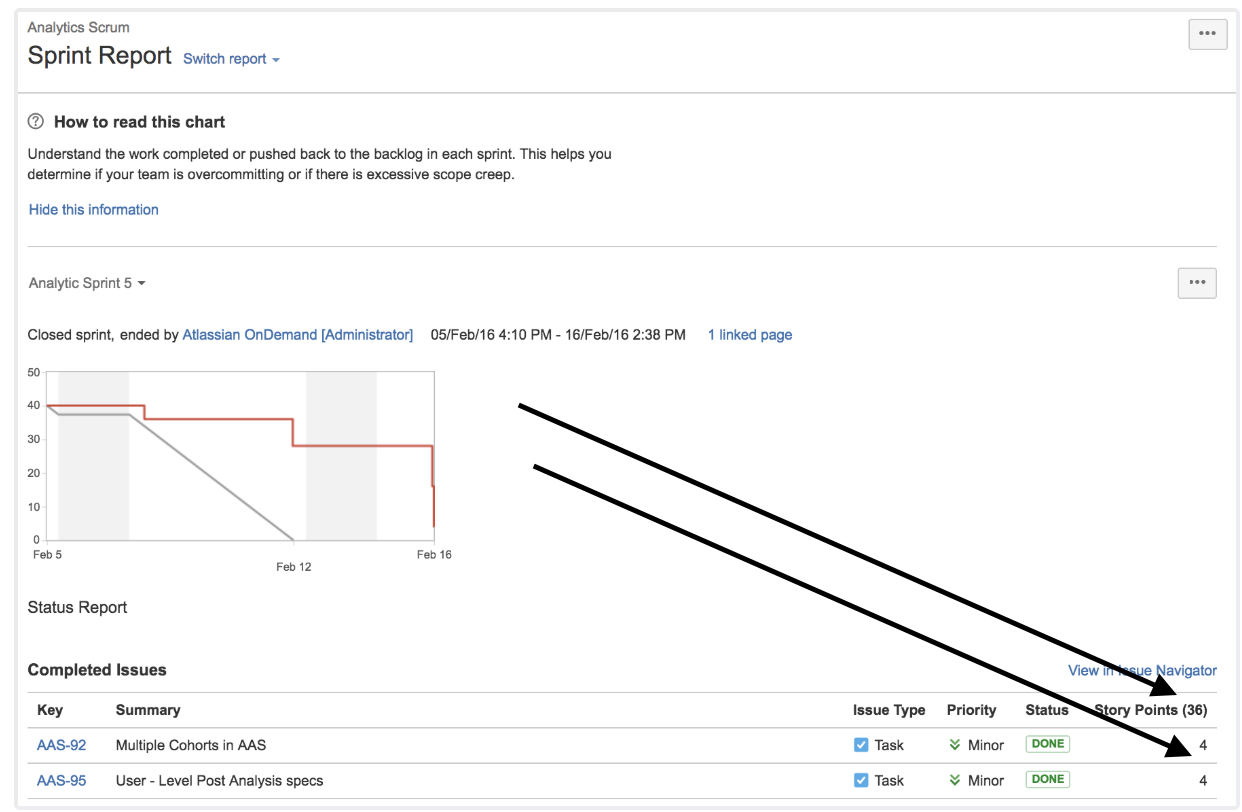The width and height of the screenshot is (1242, 812).
Task: Click the question mark help icon
Action: (36, 122)
